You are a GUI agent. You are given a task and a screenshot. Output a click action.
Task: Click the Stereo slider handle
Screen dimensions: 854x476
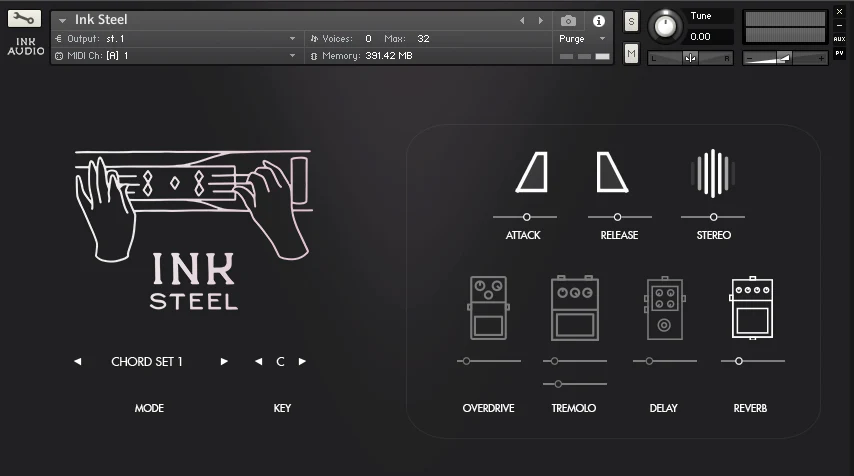[x=713, y=217]
